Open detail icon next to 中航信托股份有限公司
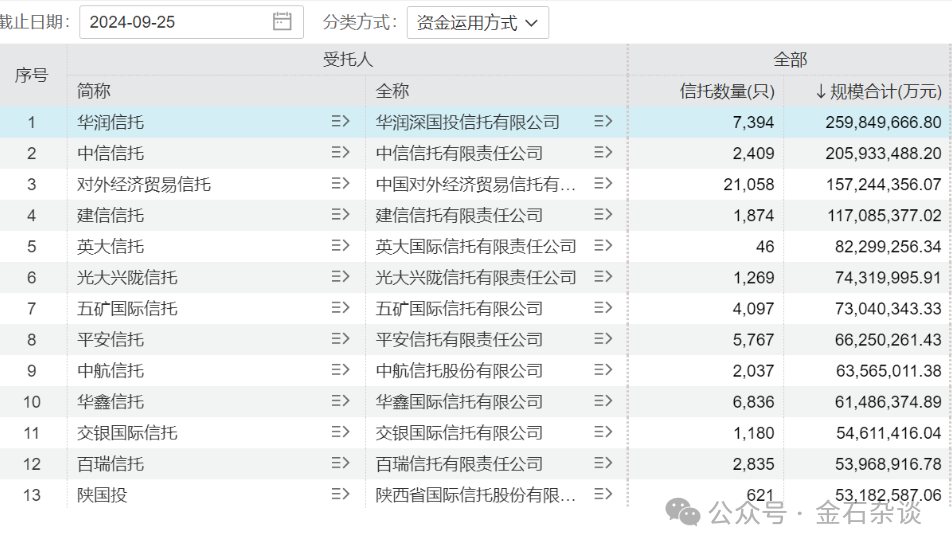Screen dimensions: 952x551 pos(603,370)
